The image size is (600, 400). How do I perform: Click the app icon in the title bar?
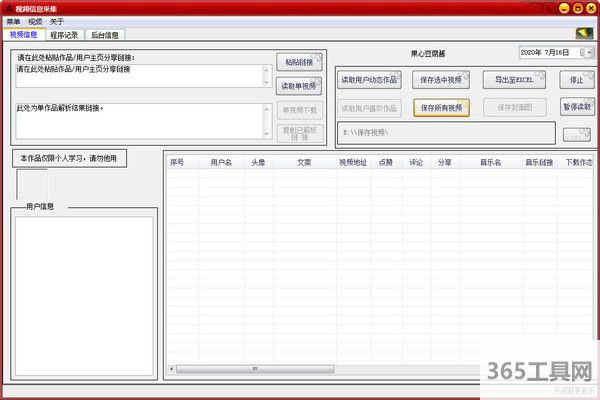pyautogui.click(x=8, y=7)
